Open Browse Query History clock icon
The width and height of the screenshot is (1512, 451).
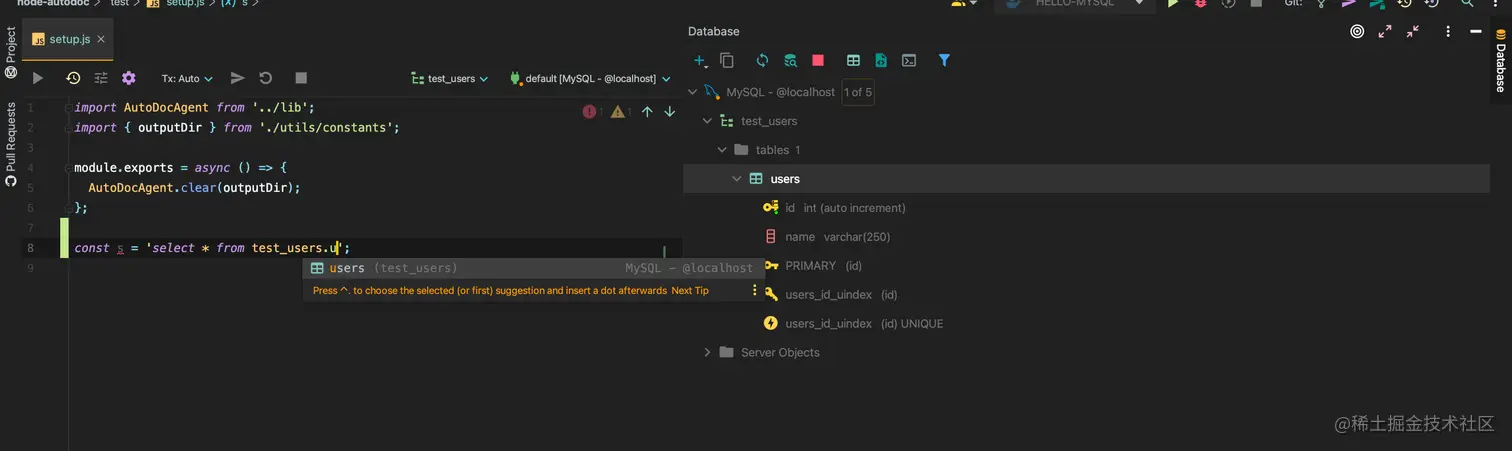coord(73,78)
